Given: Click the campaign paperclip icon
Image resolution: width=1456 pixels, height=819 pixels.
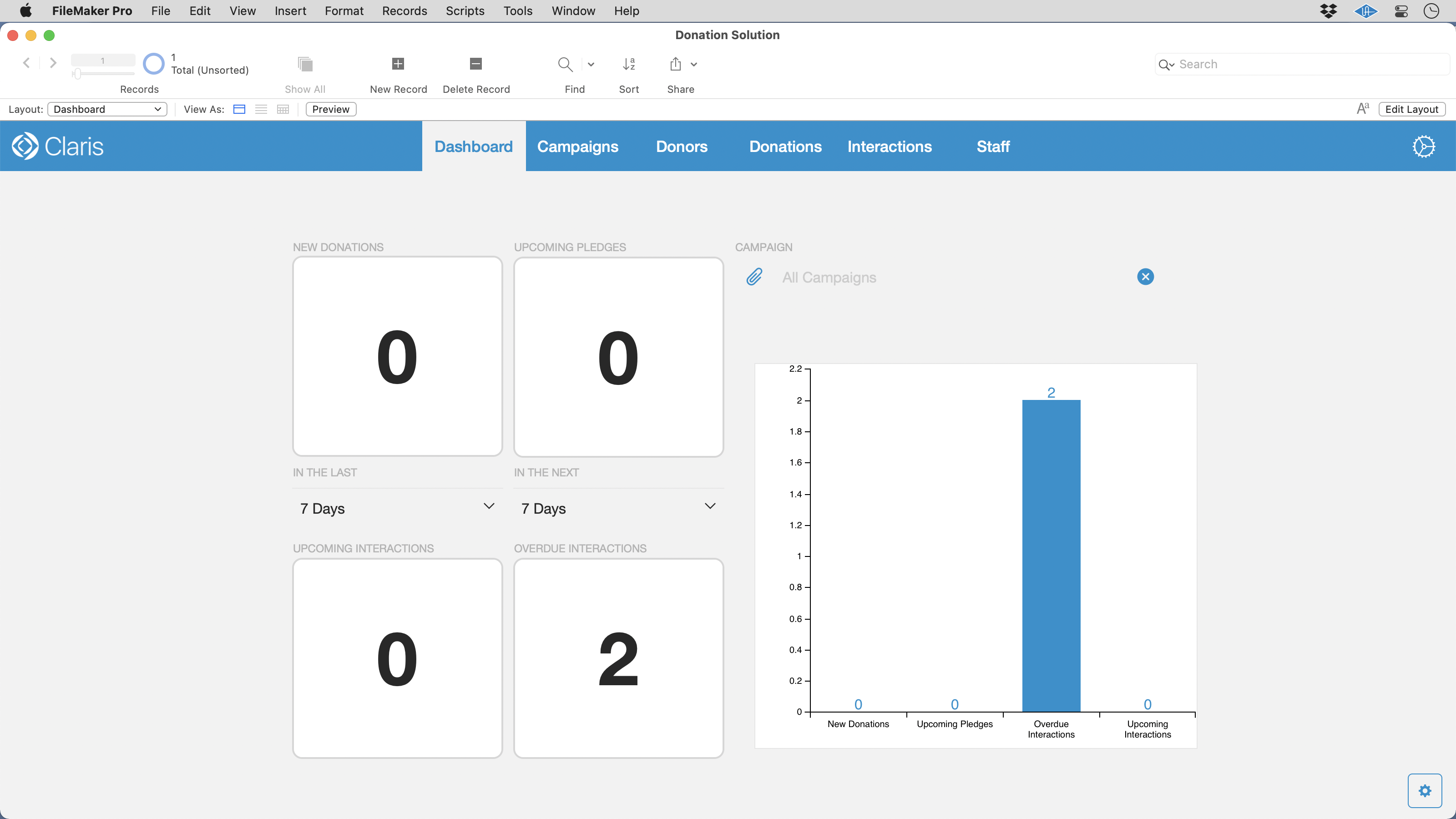Looking at the screenshot, I should click(754, 277).
